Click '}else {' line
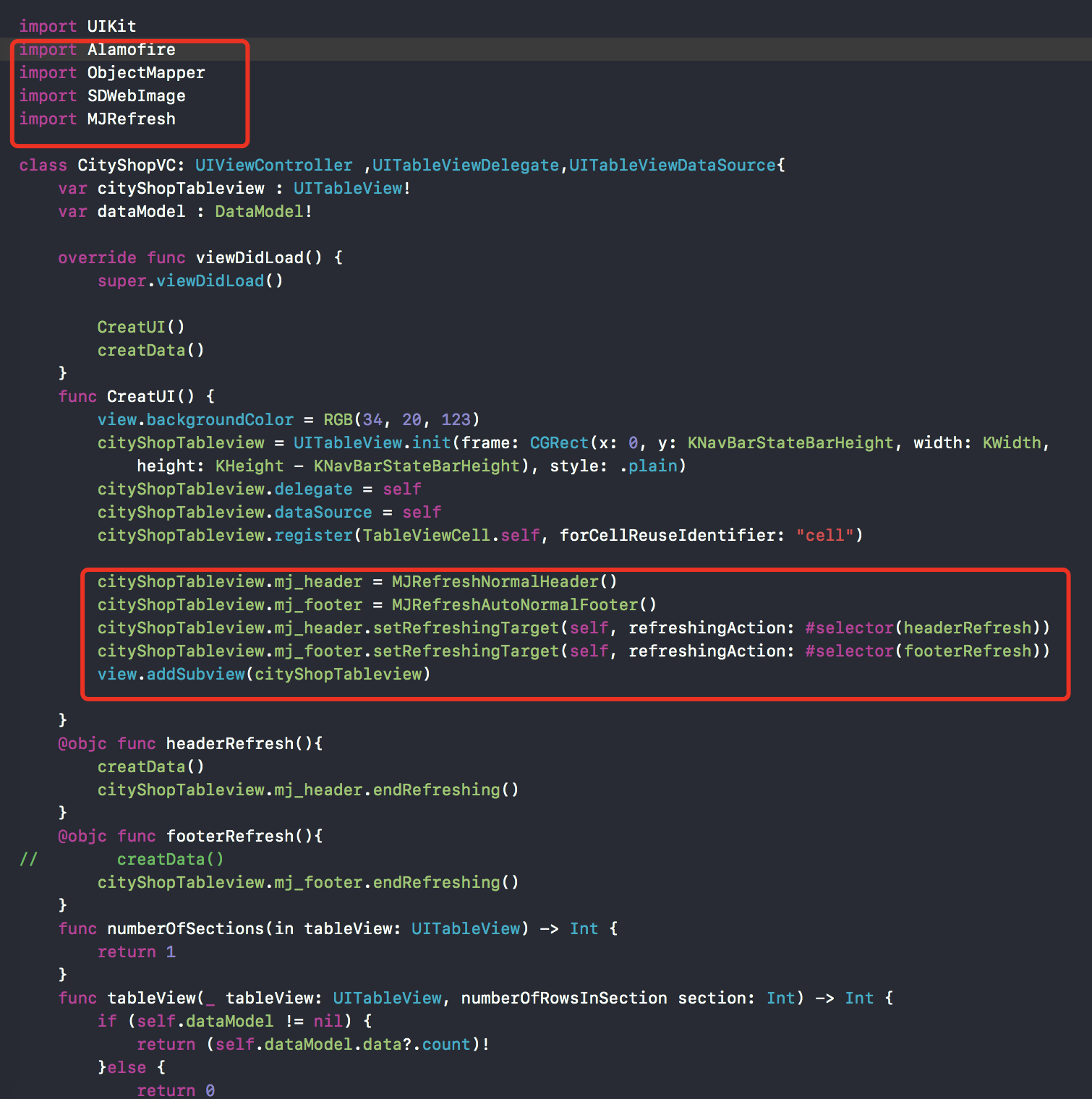 (132, 1068)
